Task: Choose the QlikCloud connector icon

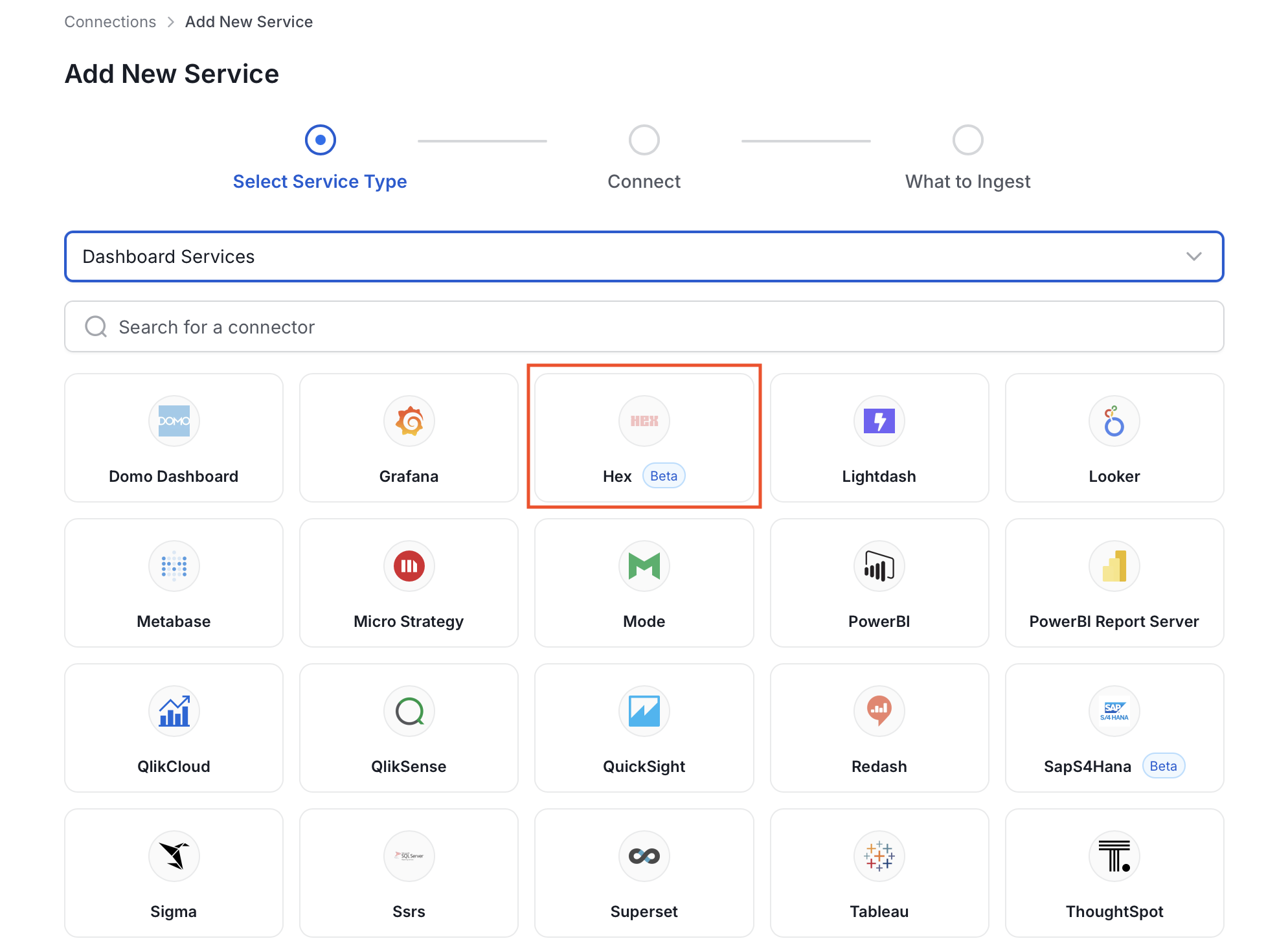Action: [174, 711]
